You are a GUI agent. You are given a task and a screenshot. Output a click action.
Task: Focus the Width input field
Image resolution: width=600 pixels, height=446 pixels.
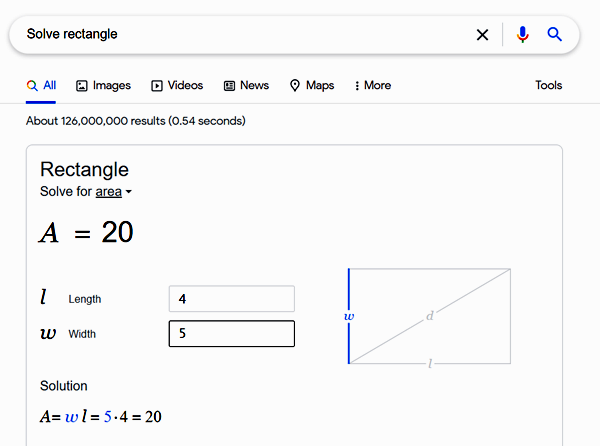[232, 333]
